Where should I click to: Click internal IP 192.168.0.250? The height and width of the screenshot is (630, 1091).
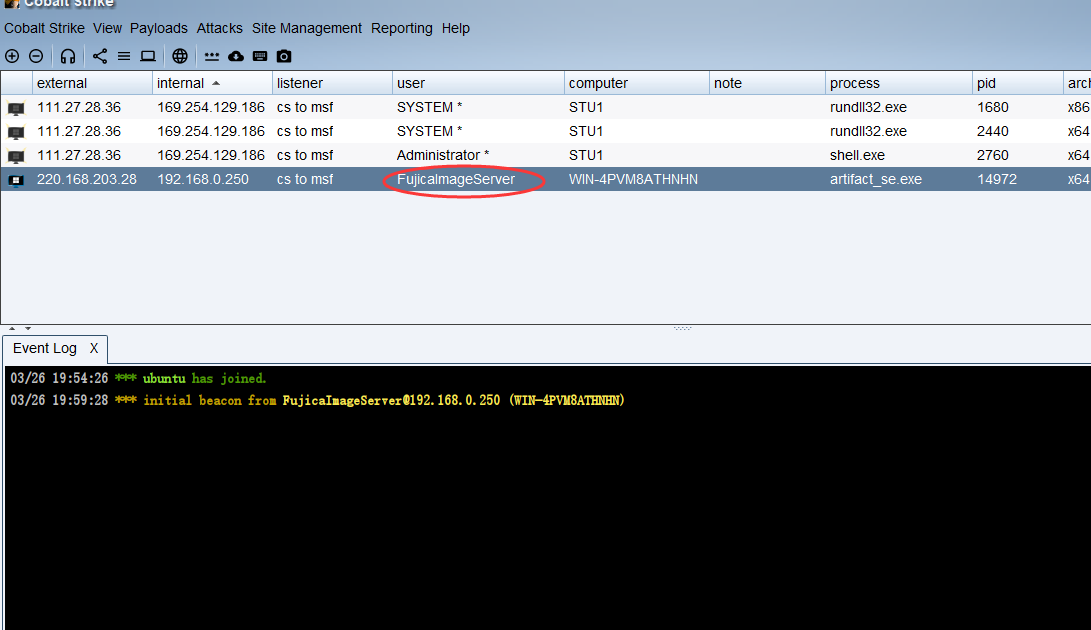click(202, 180)
